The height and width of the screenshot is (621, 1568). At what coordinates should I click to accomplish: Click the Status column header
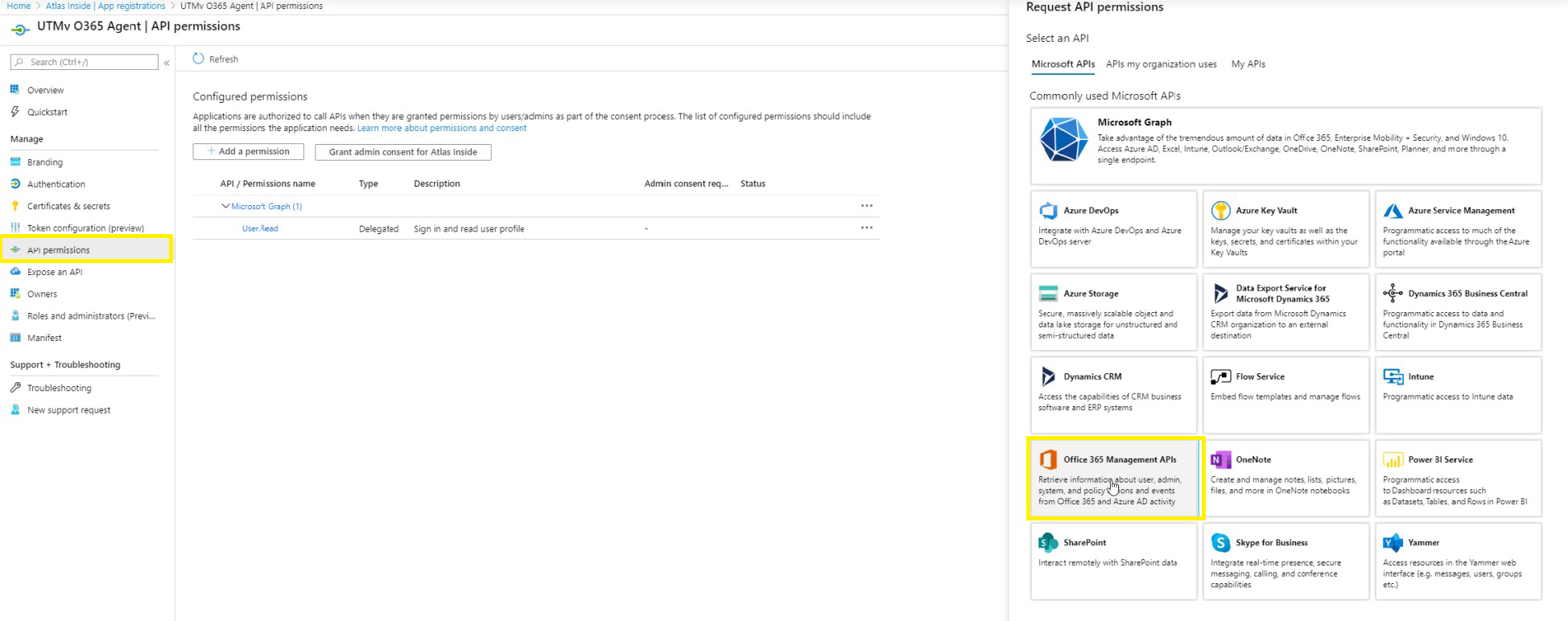753,183
